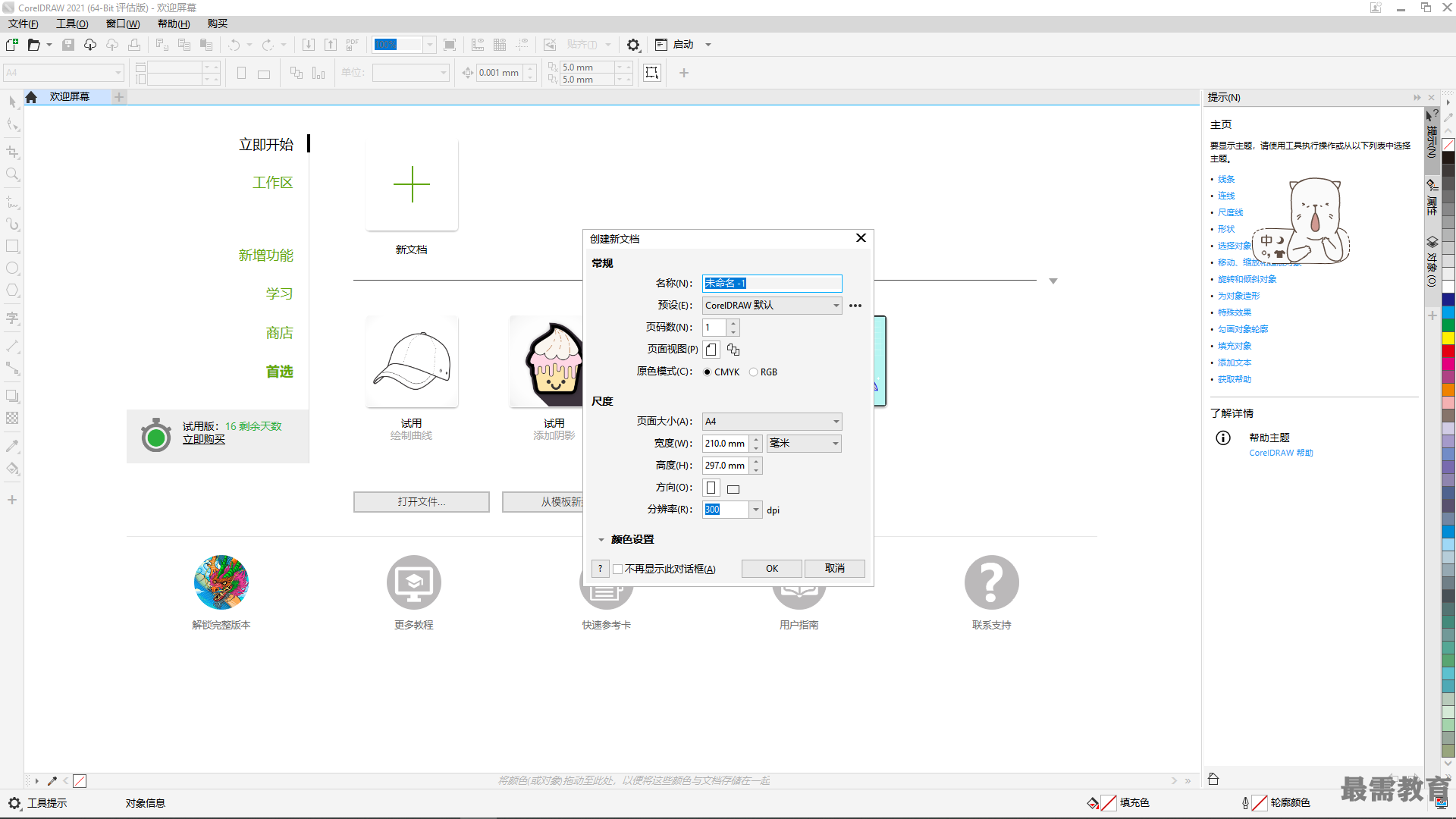
Task: Open the Tools menu
Action: (x=72, y=24)
